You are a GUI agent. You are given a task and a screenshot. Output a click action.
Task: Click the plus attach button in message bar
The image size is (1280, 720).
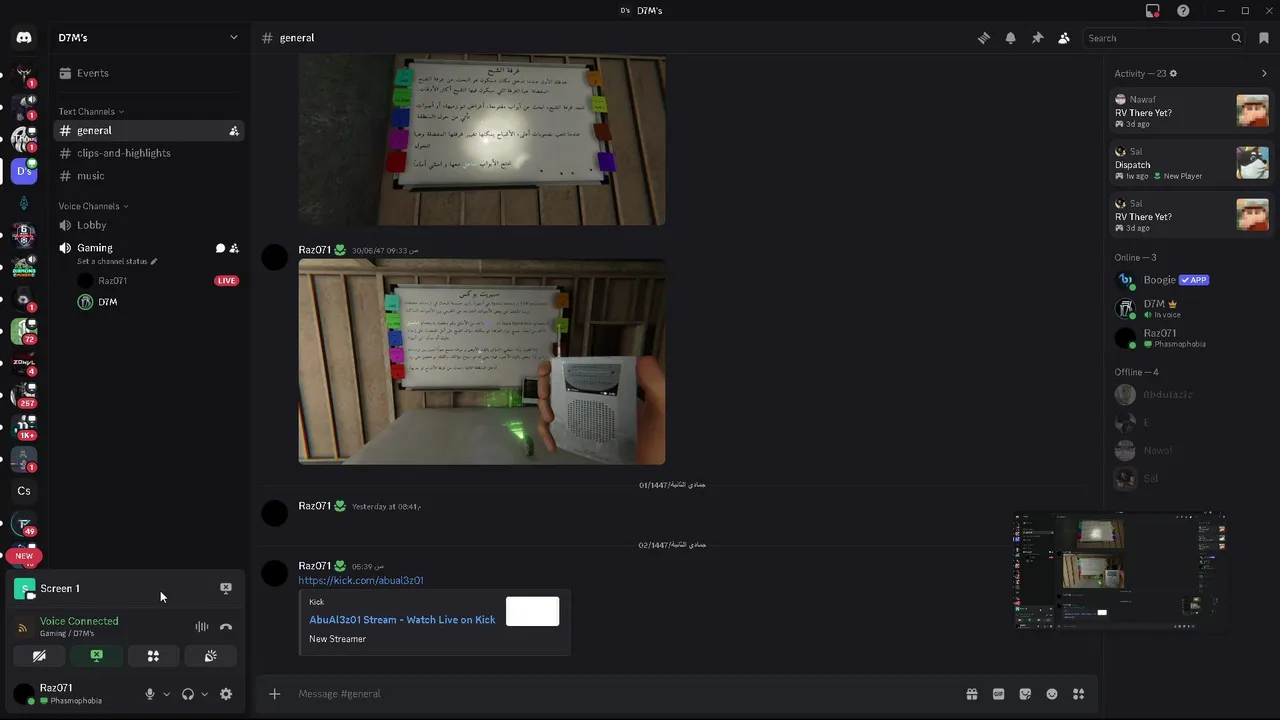[274, 694]
